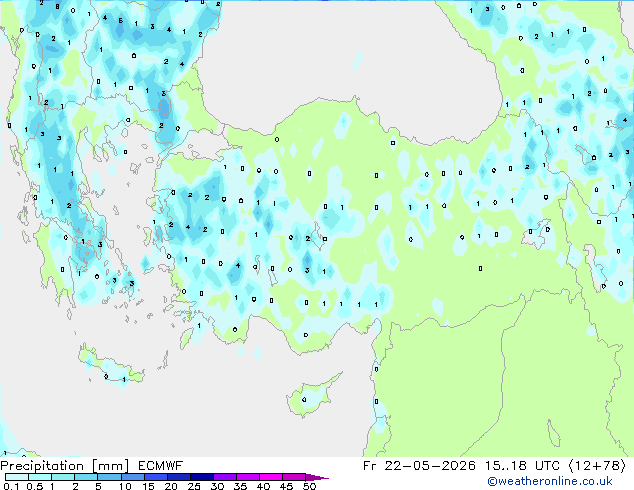Click the 5–10 mm legend swatch
634x490 pixels.
tap(109, 477)
